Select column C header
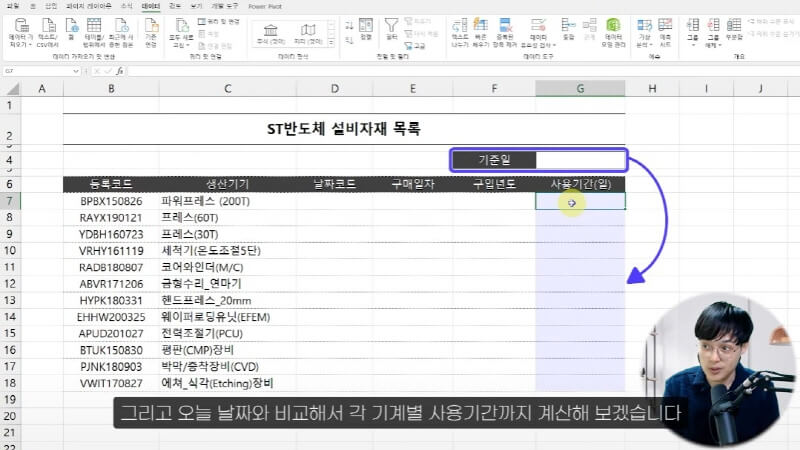 coord(228,89)
